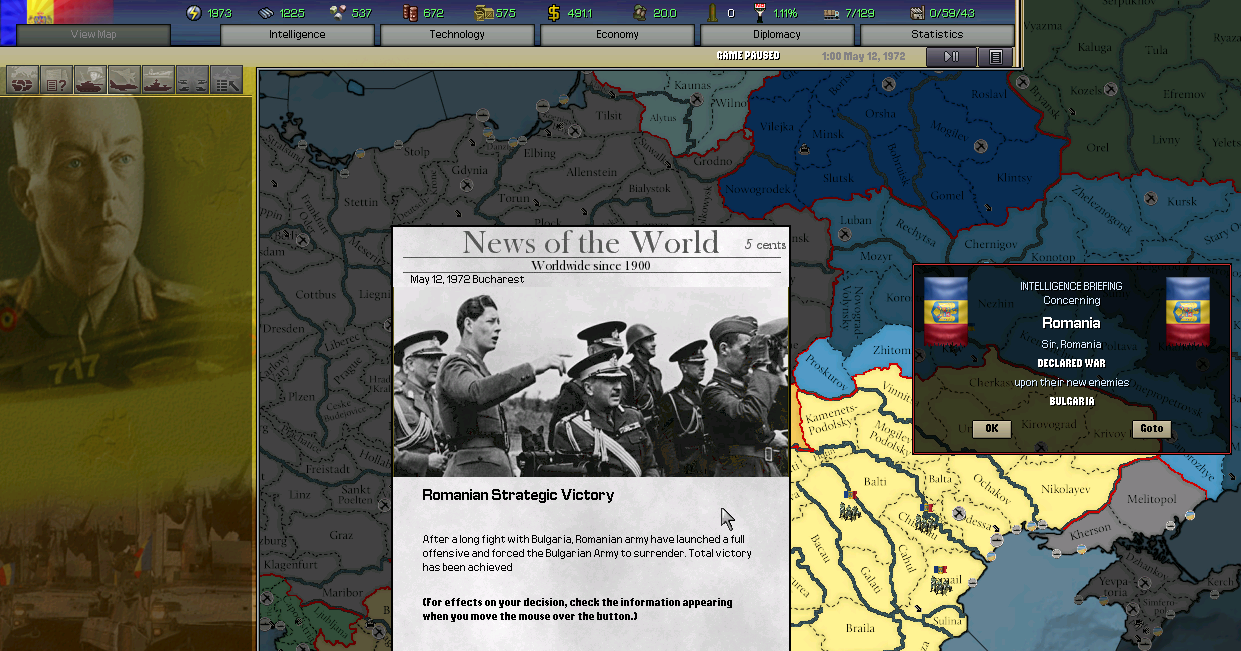Viewport: 1241px width, 651px height.
Task: Select the land units build icon
Action: 89,78
